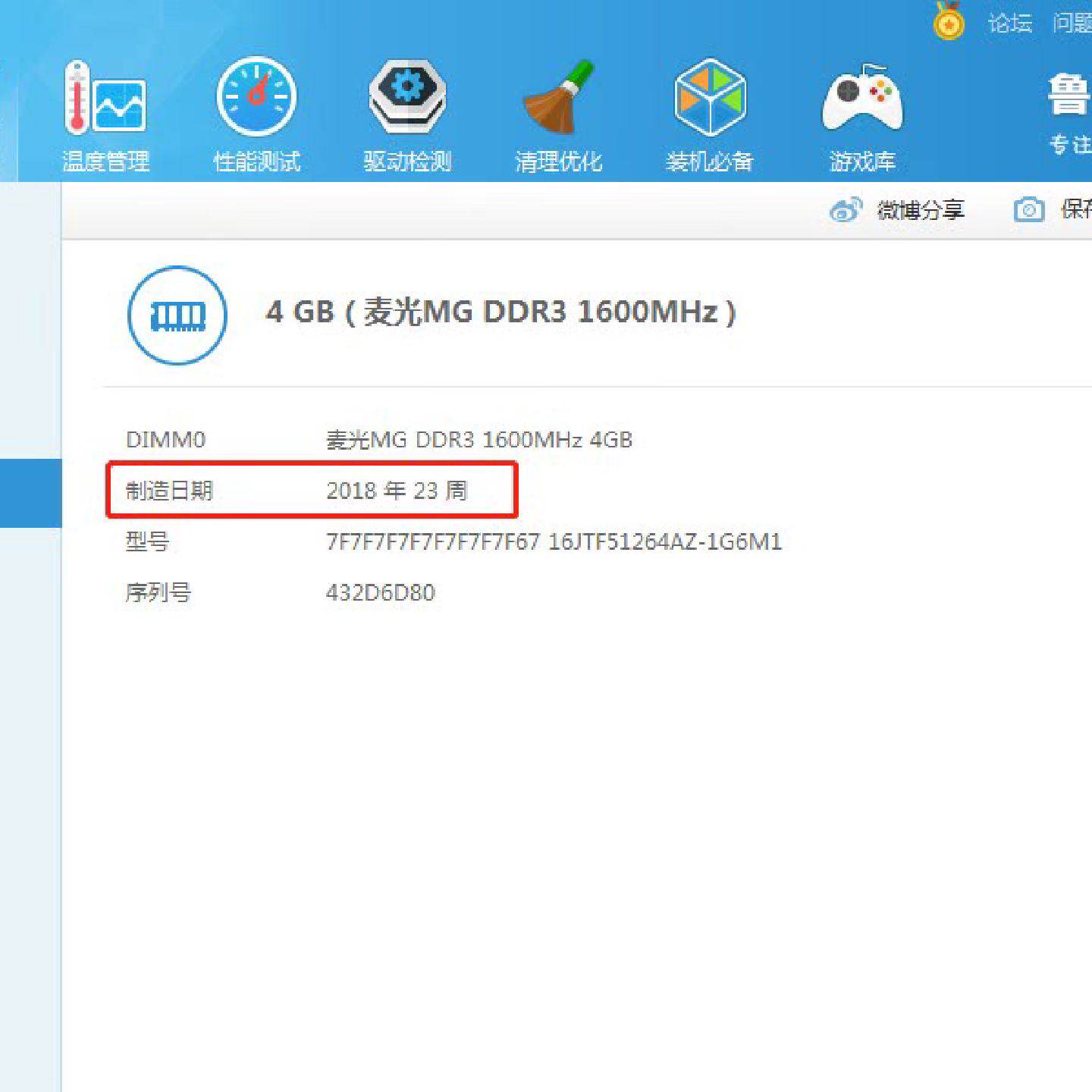Open 游戏库 game library controller icon
This screenshot has height=1092, width=1092.
click(862, 97)
